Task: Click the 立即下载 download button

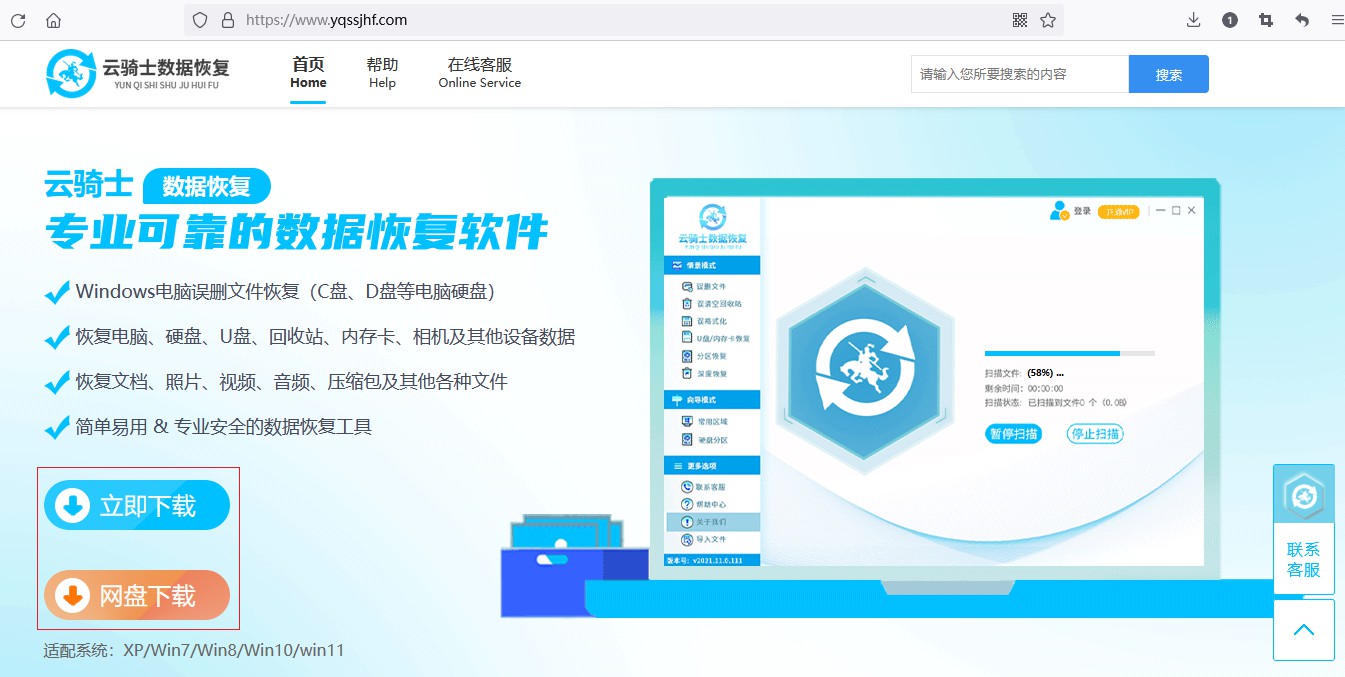Action: 137,506
